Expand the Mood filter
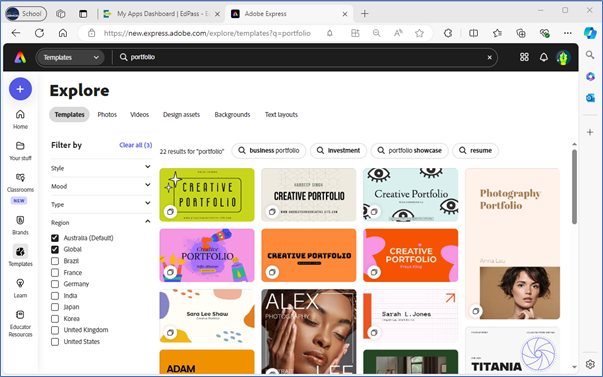 101,186
